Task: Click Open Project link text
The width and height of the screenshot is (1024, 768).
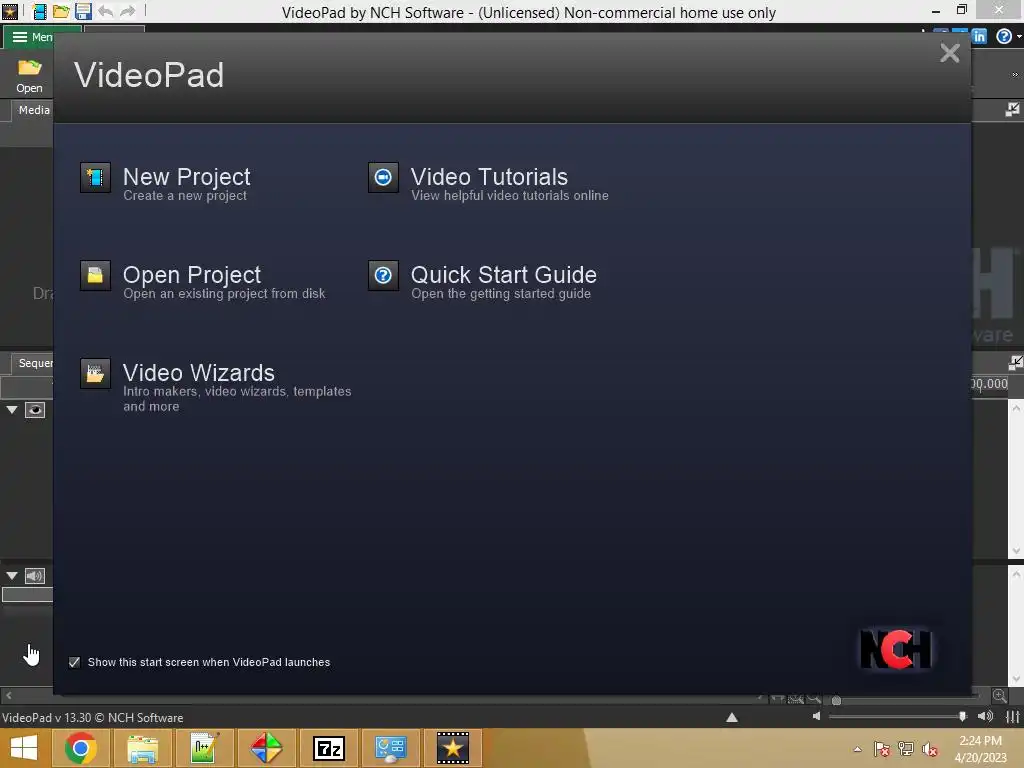Action: pyautogui.click(x=191, y=275)
